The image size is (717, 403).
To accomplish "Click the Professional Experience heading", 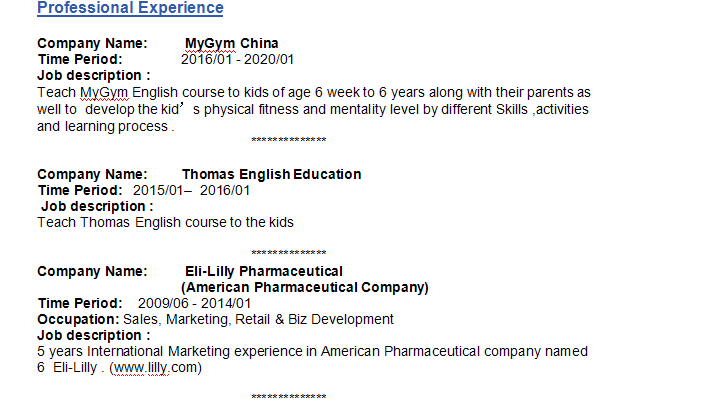I will coord(130,9).
